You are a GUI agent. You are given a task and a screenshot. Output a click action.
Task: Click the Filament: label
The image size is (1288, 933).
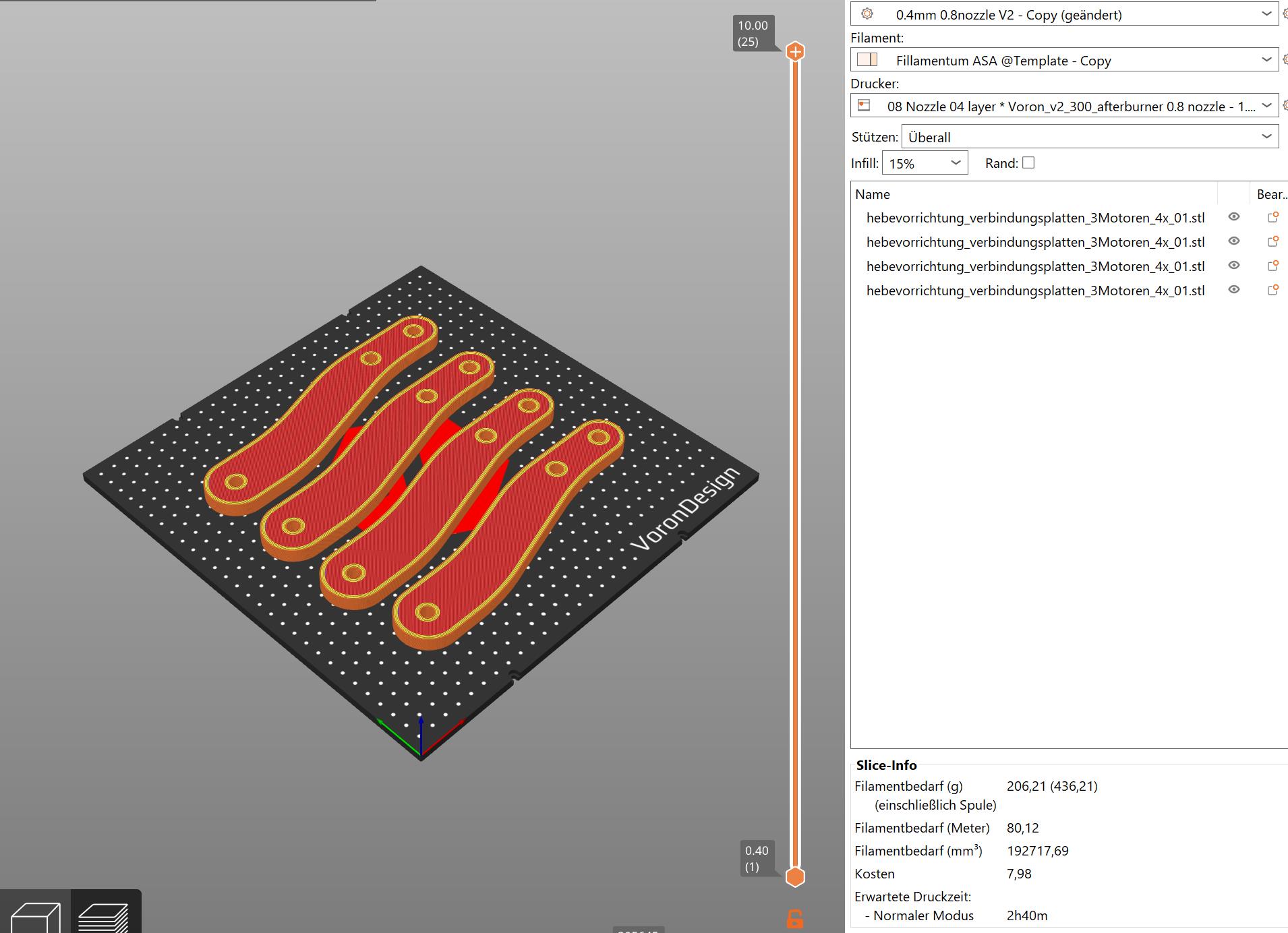pos(877,38)
